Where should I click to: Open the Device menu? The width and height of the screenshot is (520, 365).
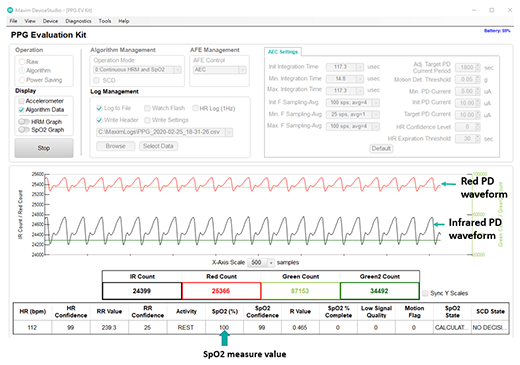(x=50, y=21)
